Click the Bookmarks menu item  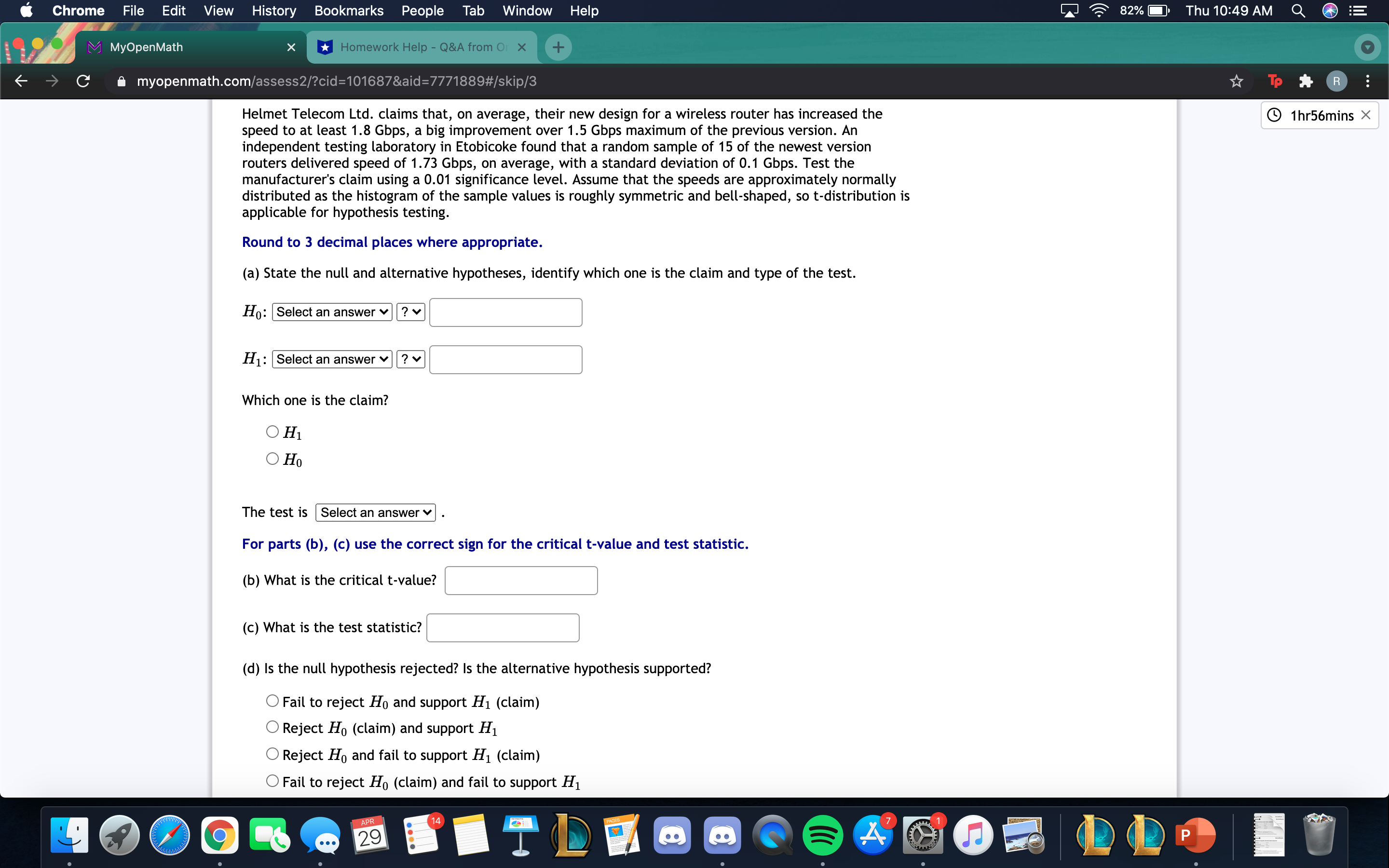point(346,10)
